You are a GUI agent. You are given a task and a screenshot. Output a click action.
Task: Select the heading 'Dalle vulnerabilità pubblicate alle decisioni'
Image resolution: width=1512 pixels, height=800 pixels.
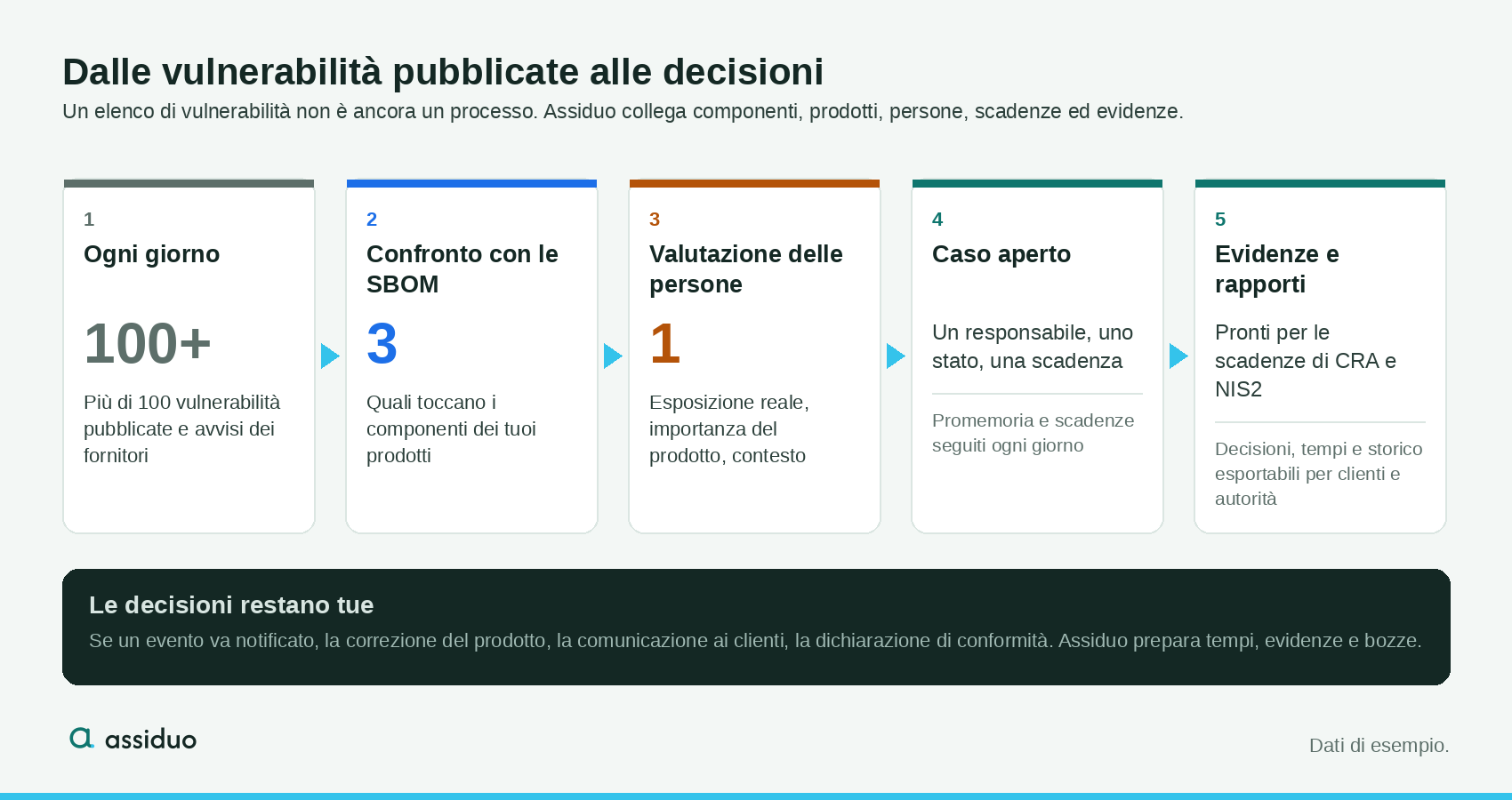443,72
